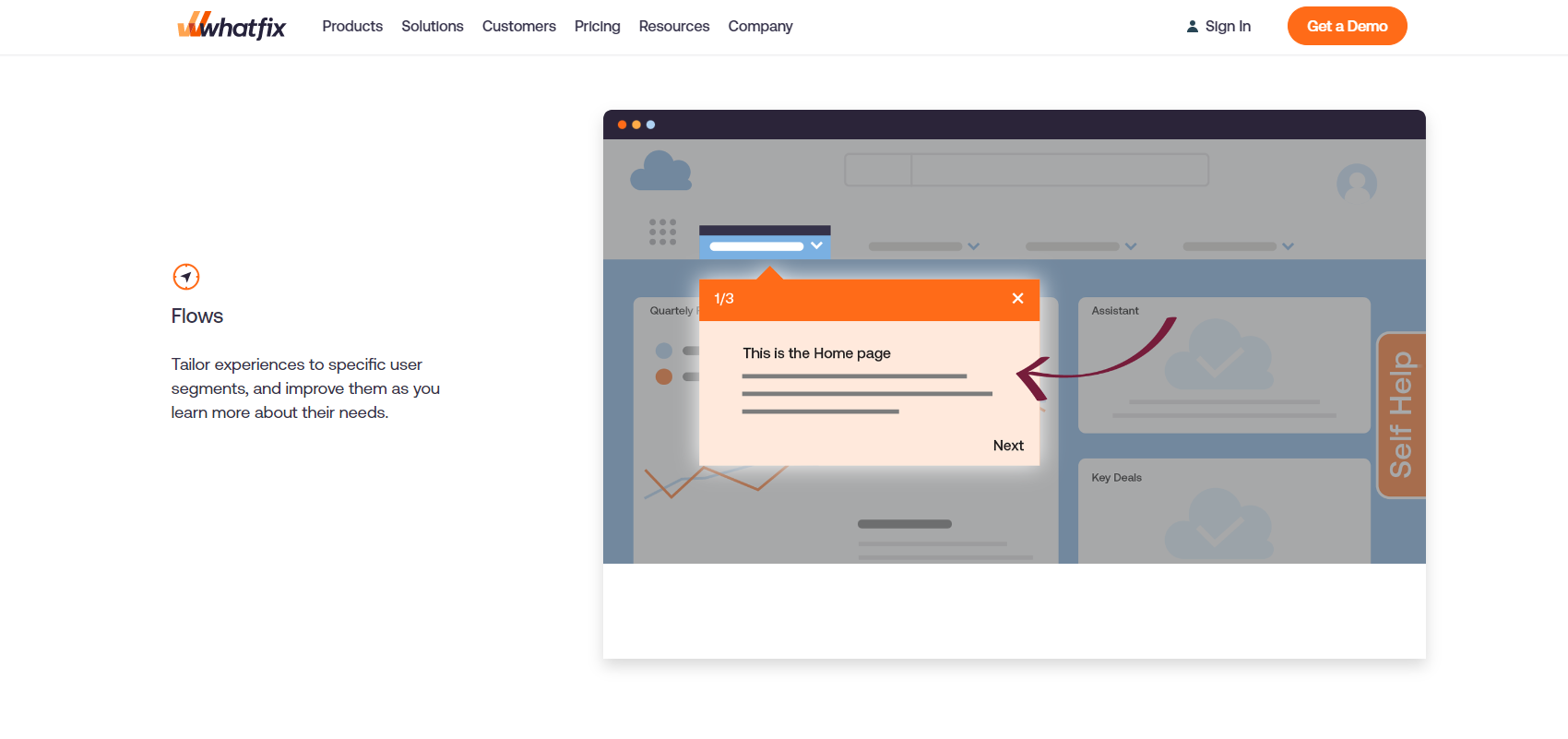Click the Sign In link

click(x=1218, y=26)
